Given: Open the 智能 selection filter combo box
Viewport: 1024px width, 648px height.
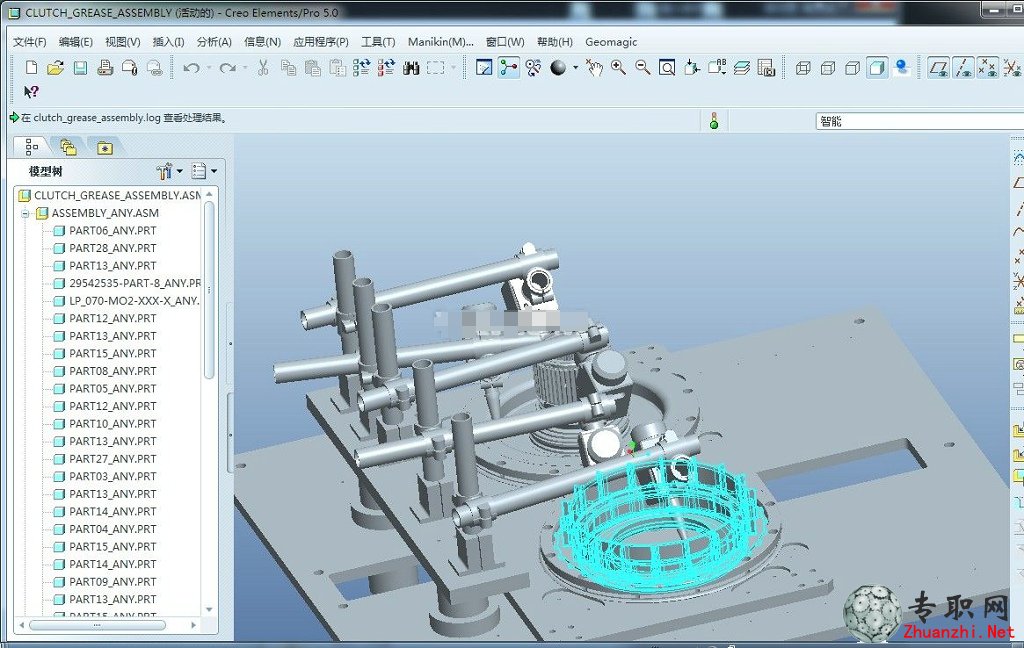Looking at the screenshot, I should pos(920,122).
